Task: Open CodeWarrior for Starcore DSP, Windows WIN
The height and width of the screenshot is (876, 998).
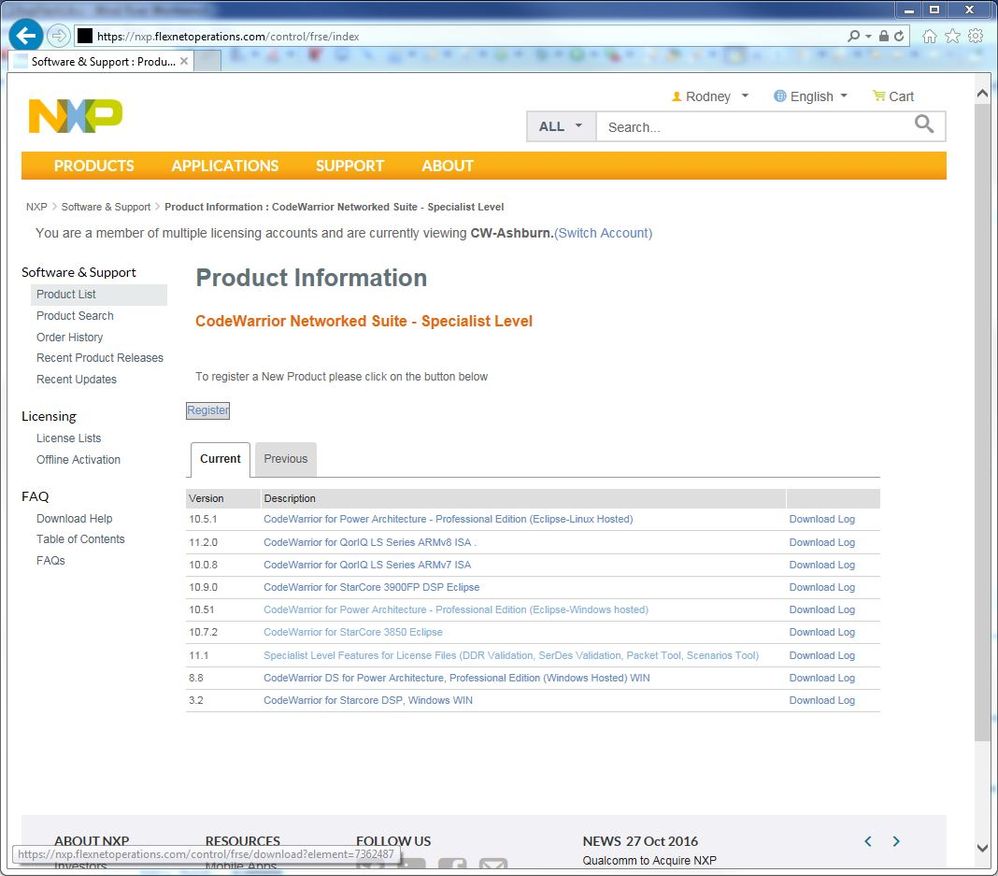Action: coord(368,700)
